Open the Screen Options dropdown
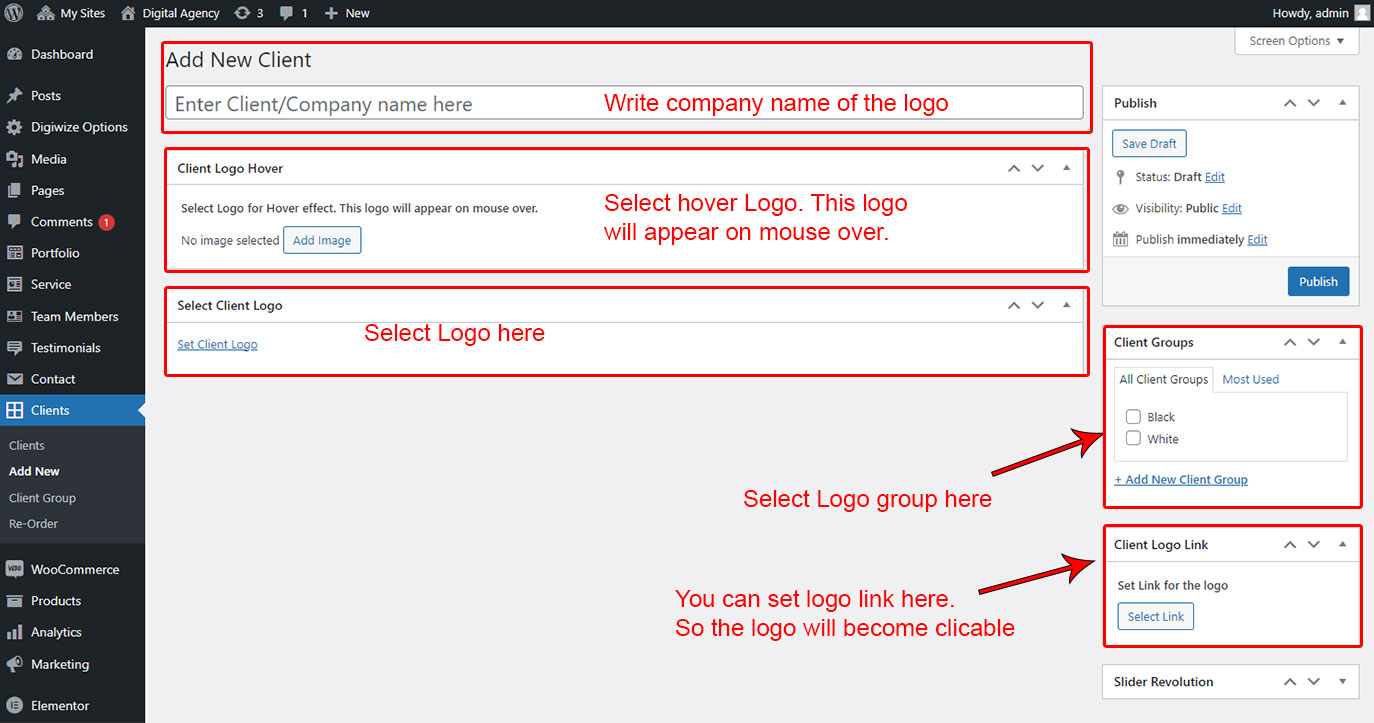 (1297, 41)
